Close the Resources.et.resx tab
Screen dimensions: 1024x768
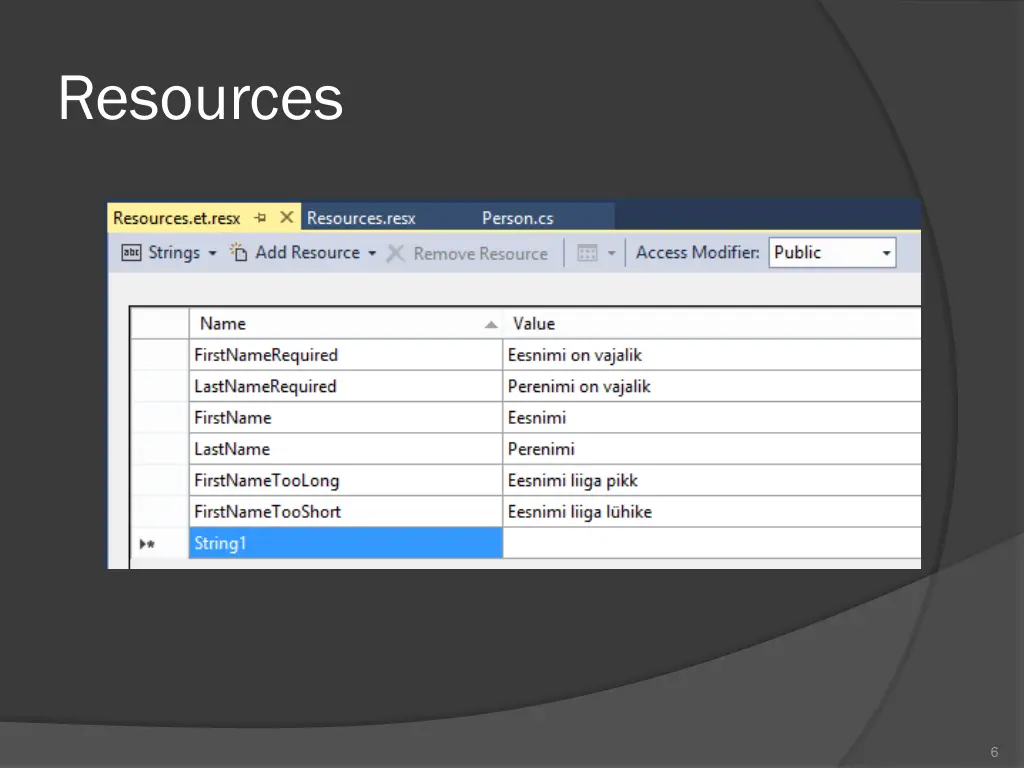click(287, 216)
